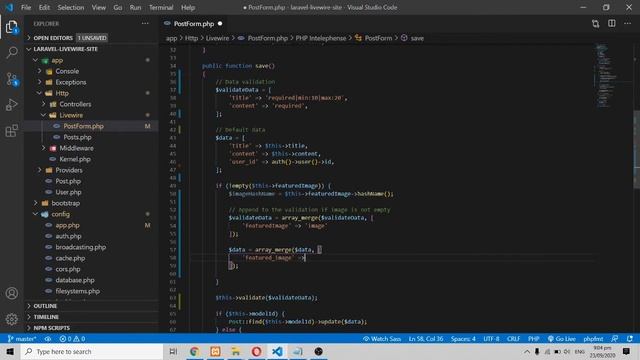Open the editor More Actions ellipsis

point(627,24)
